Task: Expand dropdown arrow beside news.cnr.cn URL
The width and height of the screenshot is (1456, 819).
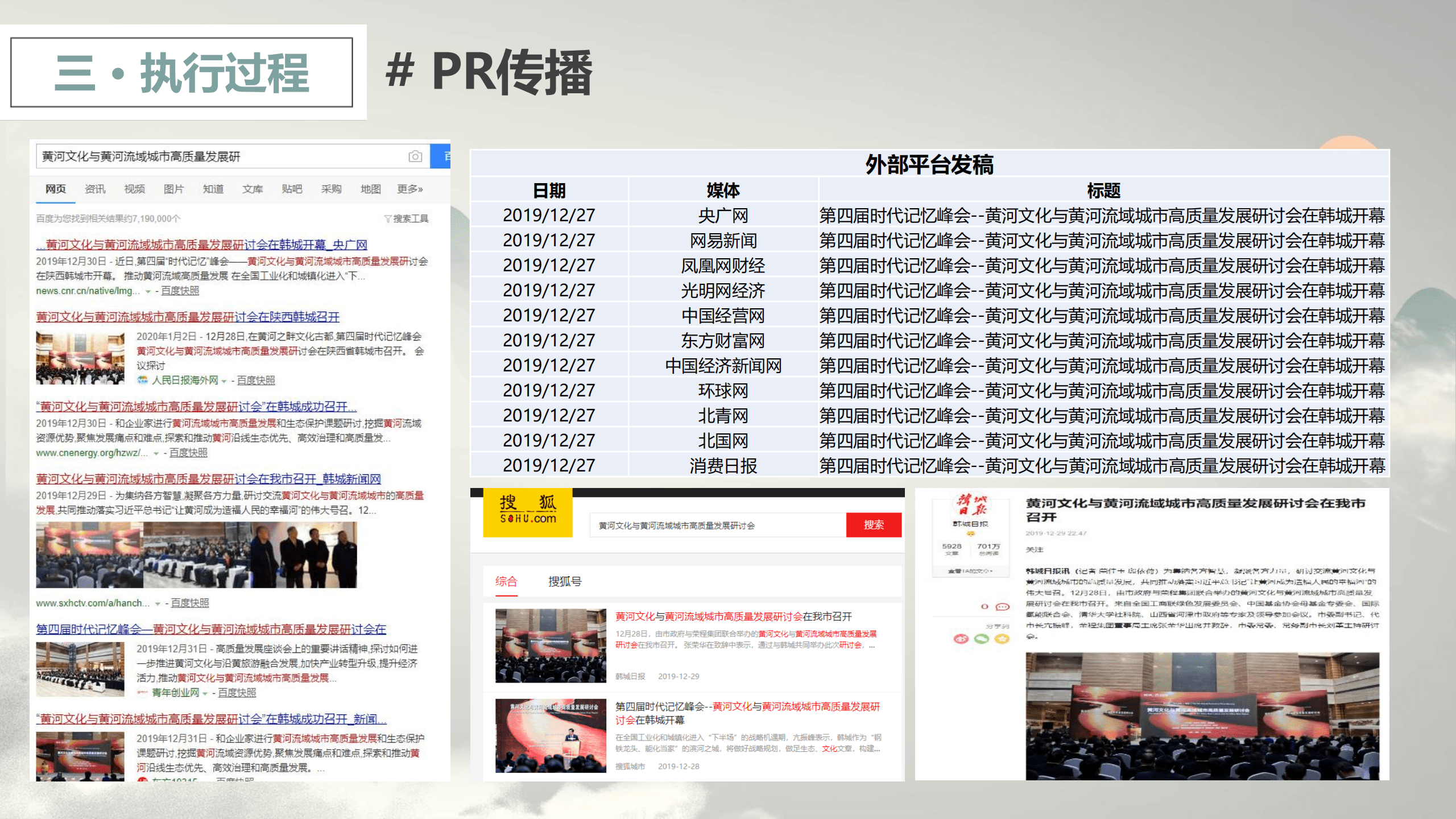Action: [x=148, y=292]
